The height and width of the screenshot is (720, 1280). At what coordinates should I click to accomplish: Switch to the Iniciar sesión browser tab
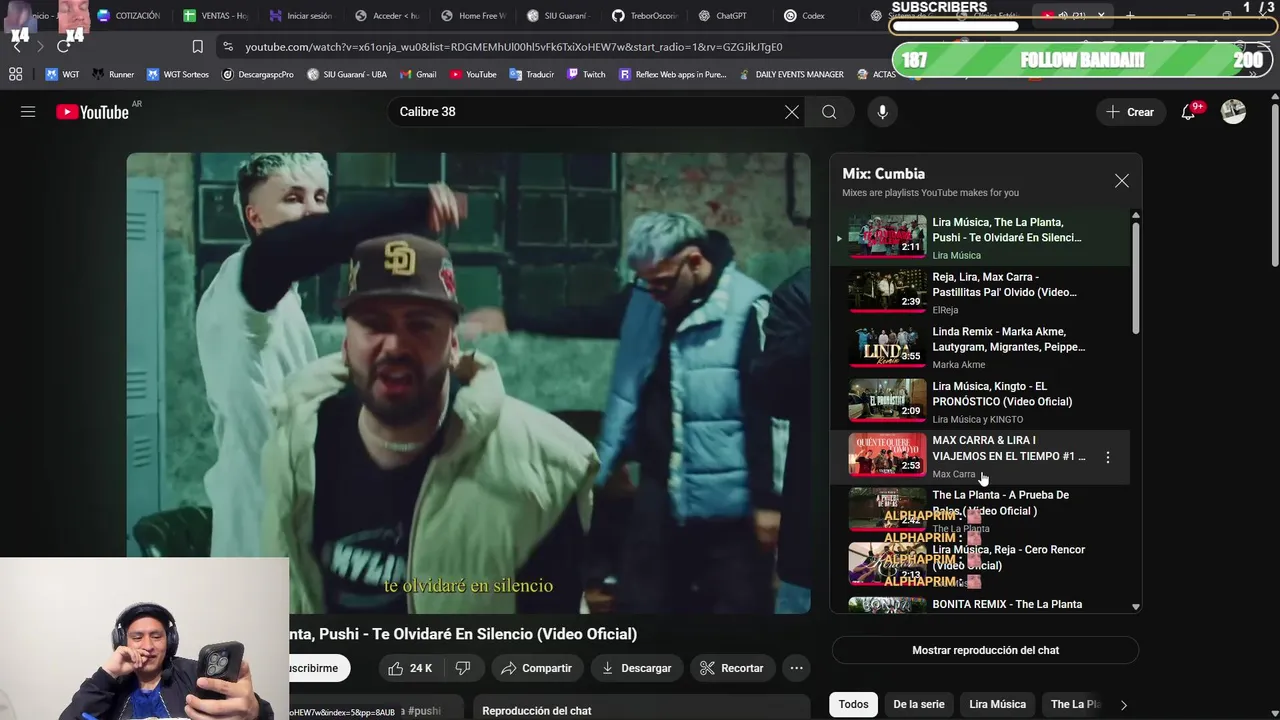pyautogui.click(x=301, y=16)
